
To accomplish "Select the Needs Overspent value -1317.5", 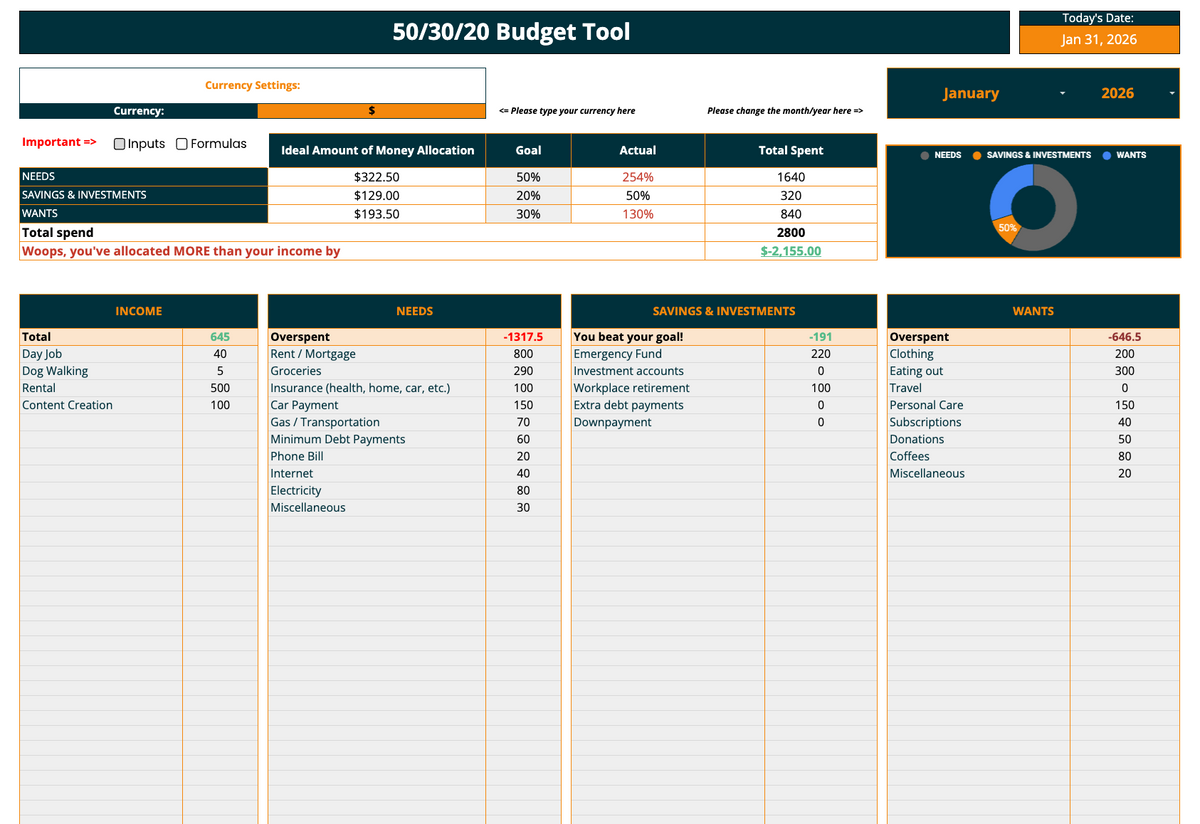I will coord(523,337).
